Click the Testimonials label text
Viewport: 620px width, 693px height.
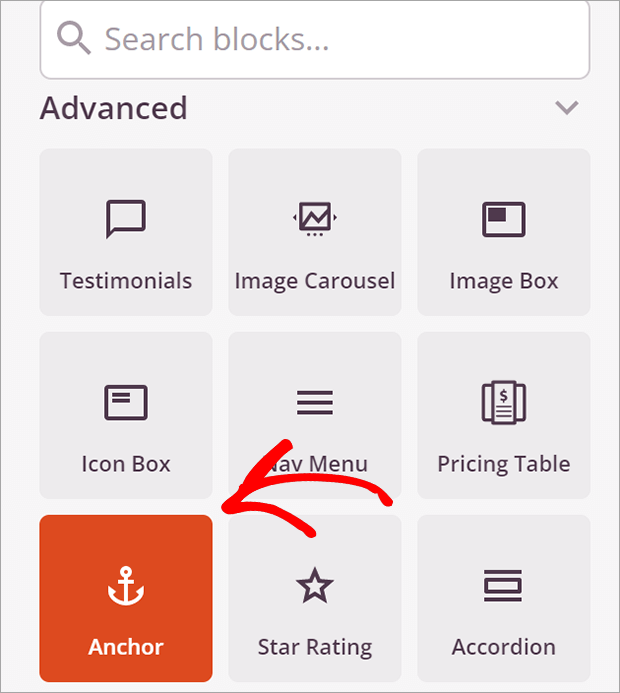126,281
